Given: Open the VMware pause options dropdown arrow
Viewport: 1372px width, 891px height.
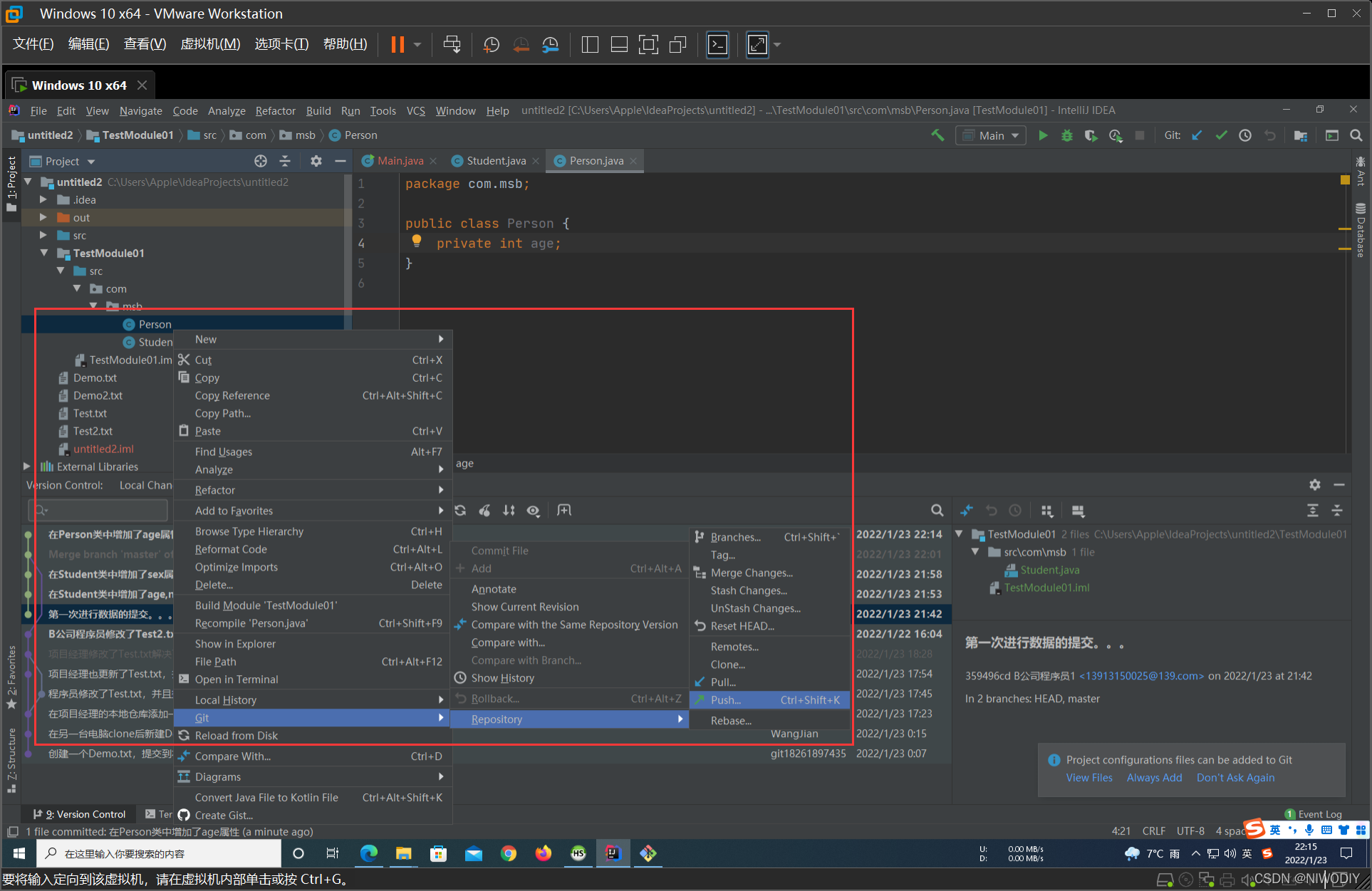Looking at the screenshot, I should 417,45.
